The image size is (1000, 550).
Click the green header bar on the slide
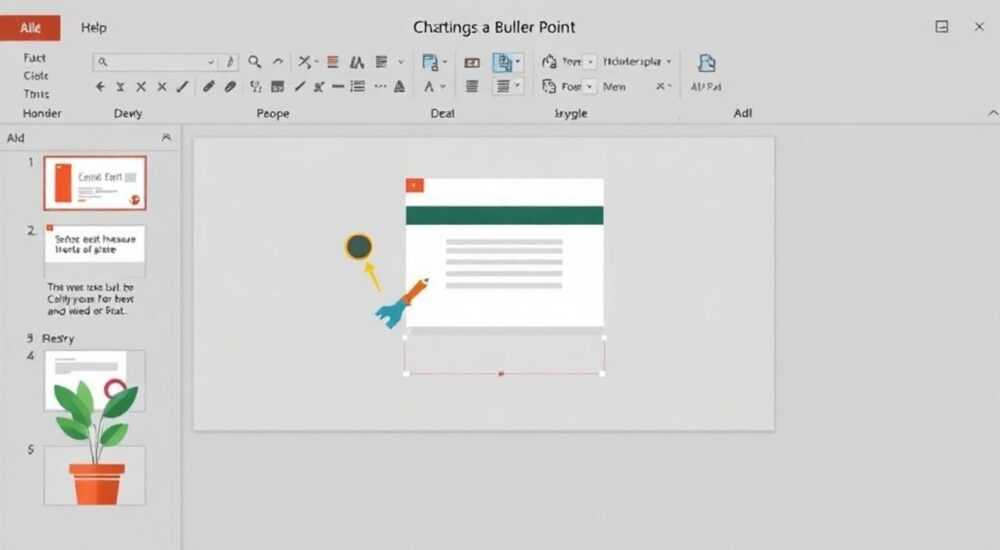(x=504, y=215)
